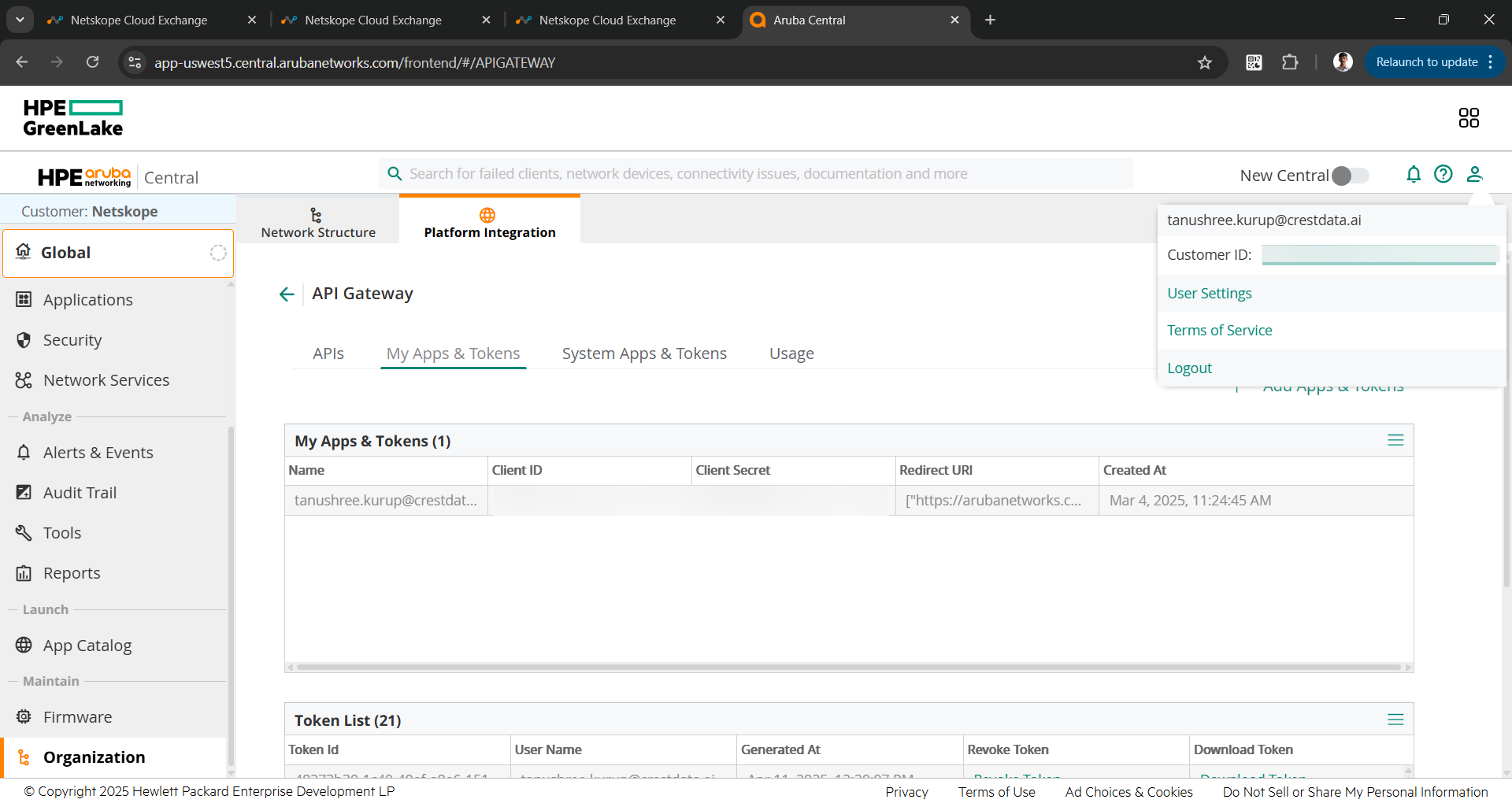The image size is (1512, 803).
Task: Open Chrome menu three dots
Action: click(x=1491, y=62)
